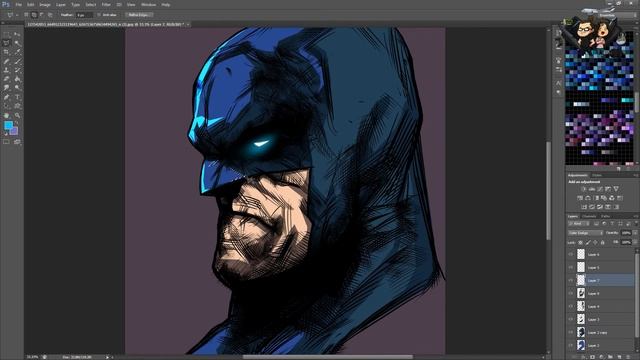Viewport: 640px width, 360px height.
Task: Lock transparent pixels of the layer
Action: pos(580,242)
